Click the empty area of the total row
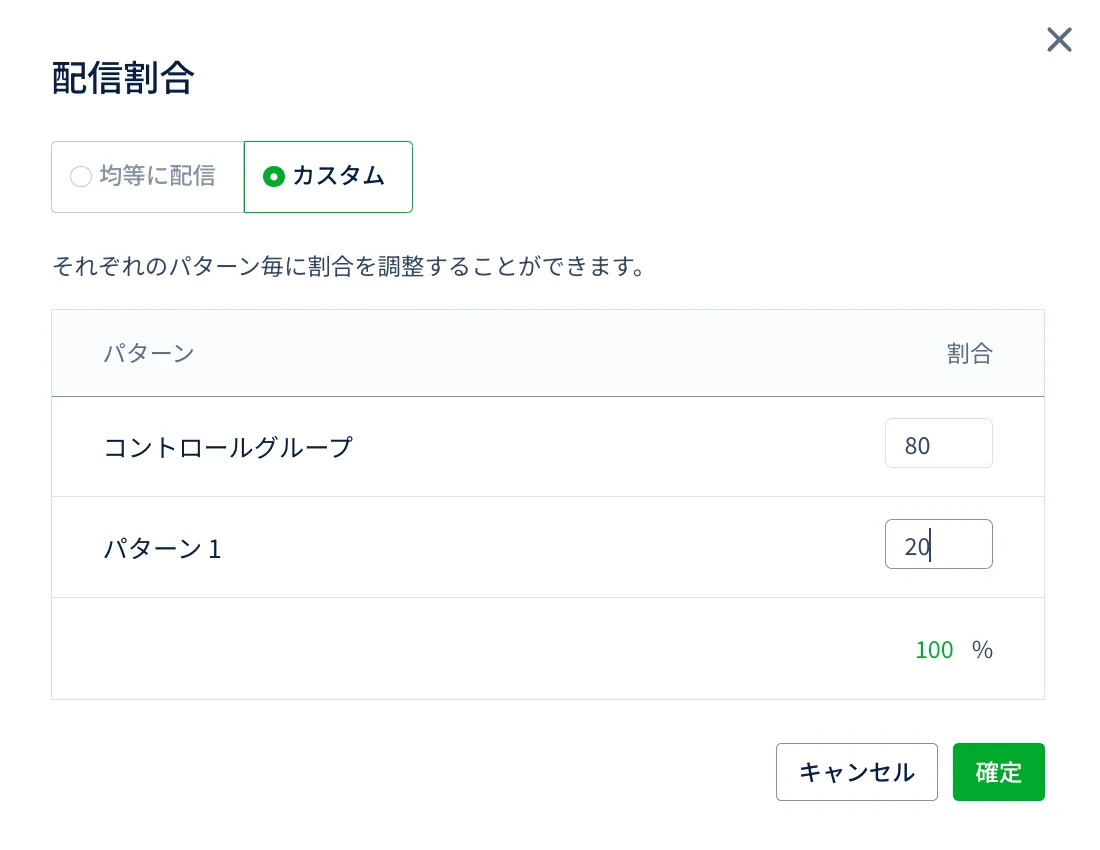Screen dimensions: 1100x850 point(450,650)
